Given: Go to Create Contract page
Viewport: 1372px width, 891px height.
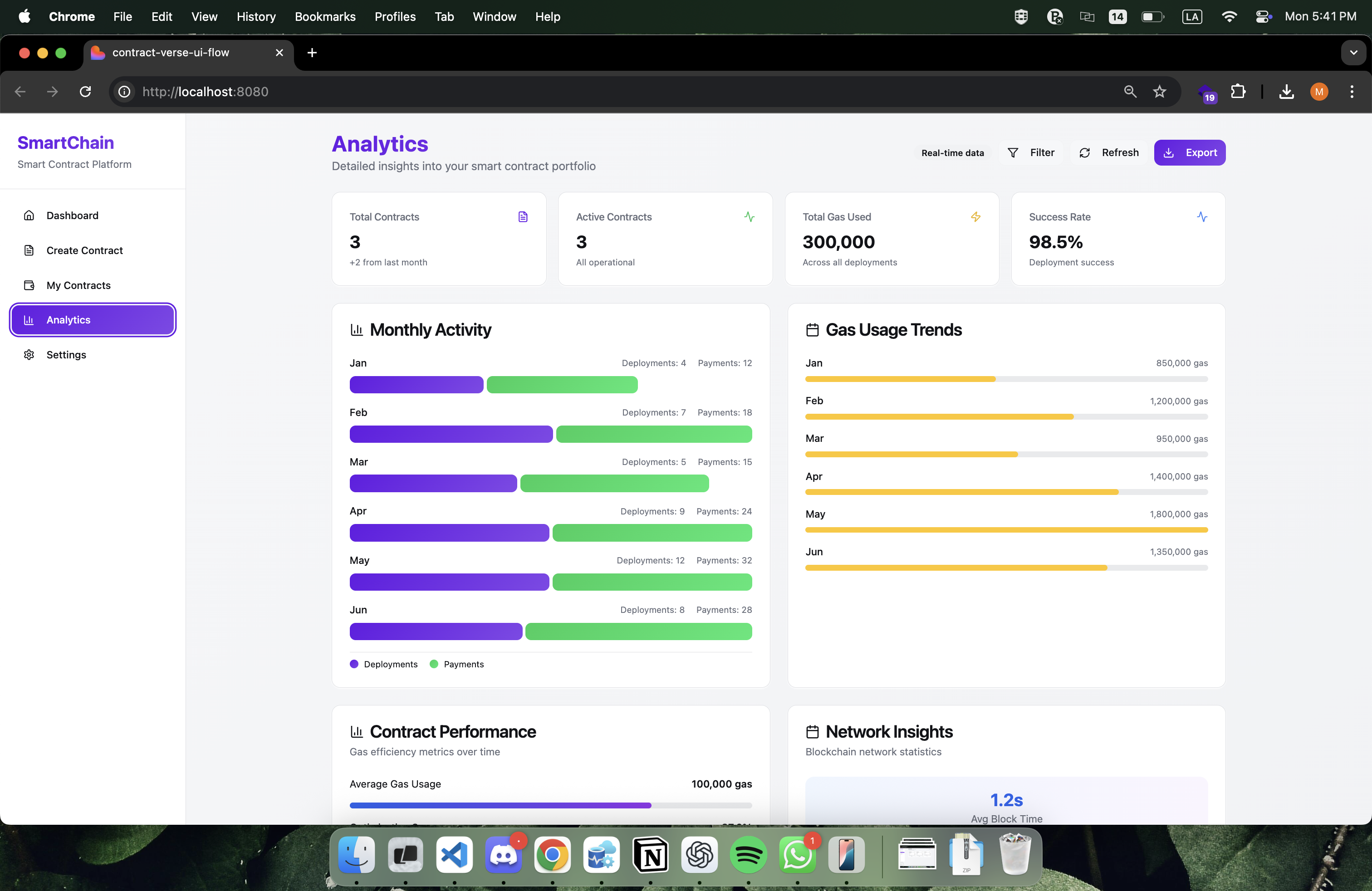Looking at the screenshot, I should coord(84,250).
